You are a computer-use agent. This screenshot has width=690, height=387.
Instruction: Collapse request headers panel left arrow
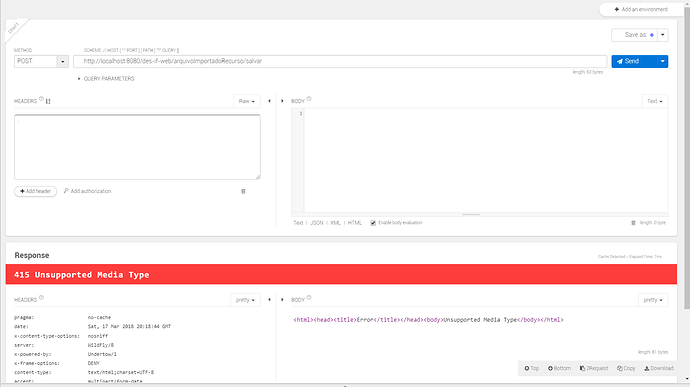point(269,101)
